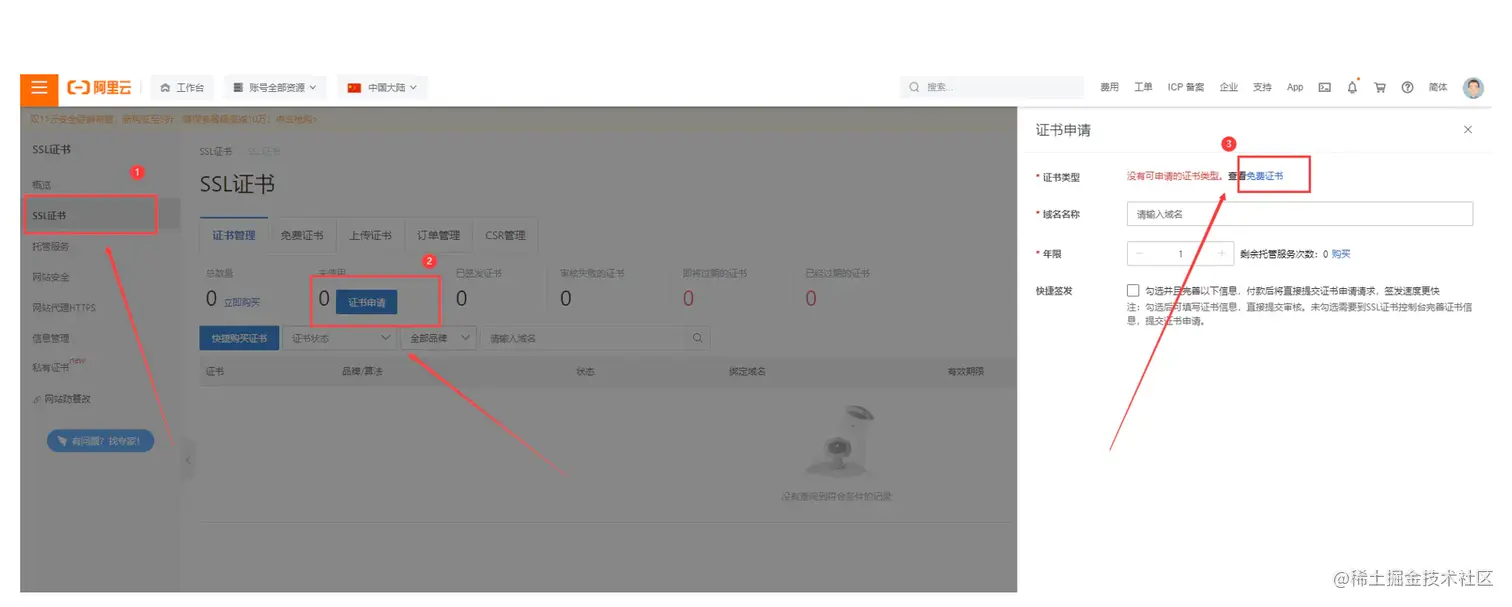The height and width of the screenshot is (607, 1512).
Task: Open the 全部品牌 brand dropdown
Action: tap(438, 338)
